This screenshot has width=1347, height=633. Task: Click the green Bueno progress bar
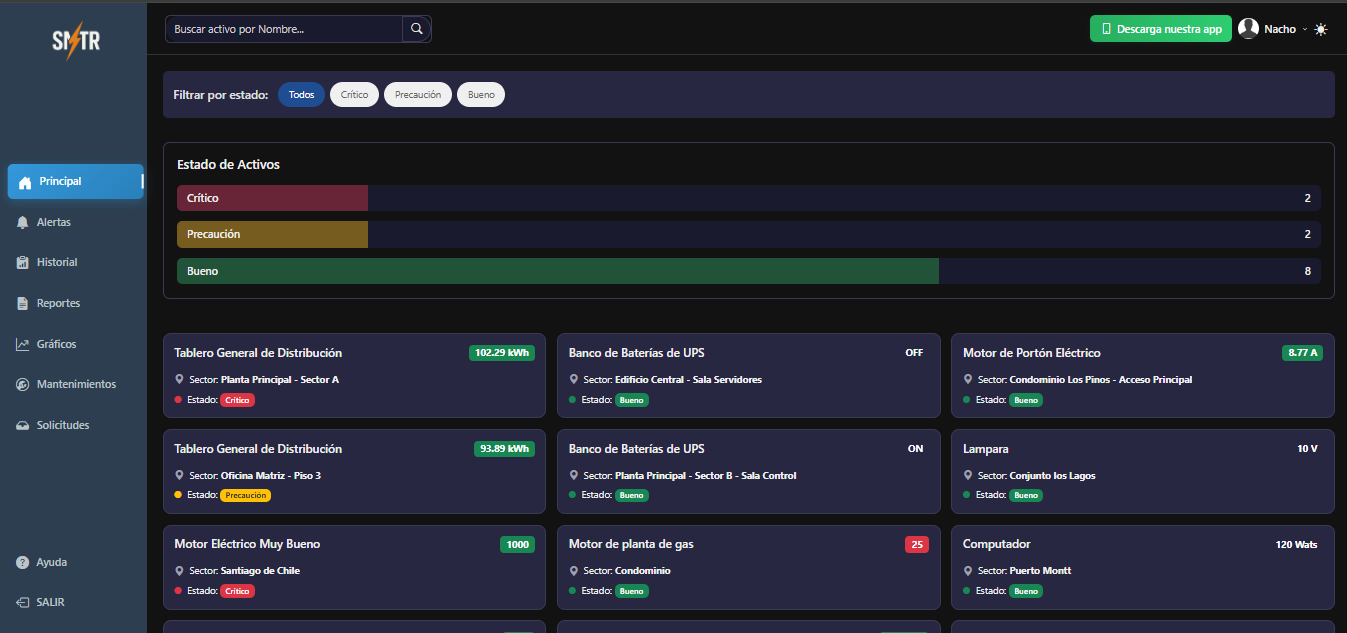pos(557,270)
